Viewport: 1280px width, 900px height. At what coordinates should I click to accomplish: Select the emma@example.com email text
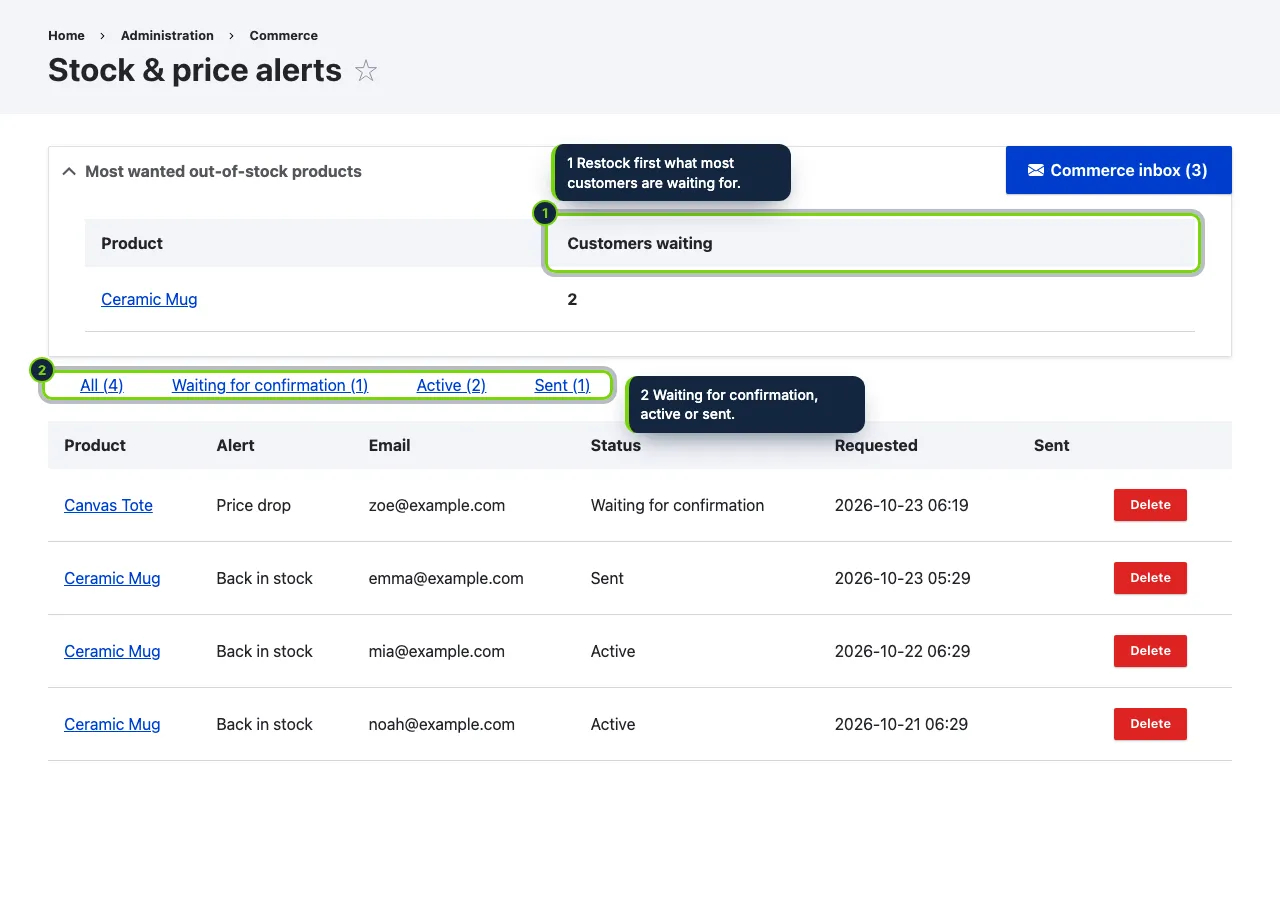click(446, 578)
